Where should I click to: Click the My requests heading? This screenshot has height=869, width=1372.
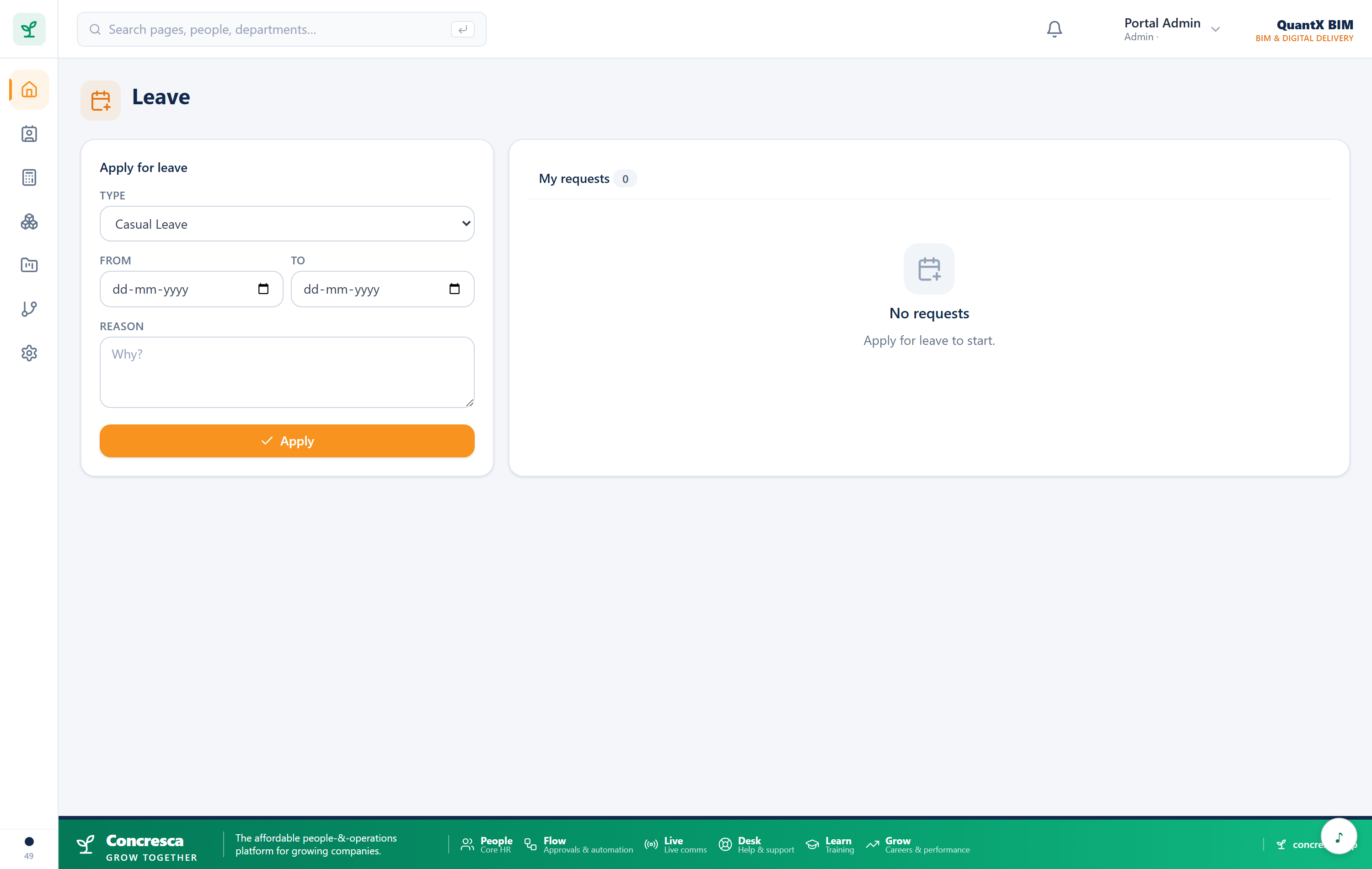click(x=574, y=179)
